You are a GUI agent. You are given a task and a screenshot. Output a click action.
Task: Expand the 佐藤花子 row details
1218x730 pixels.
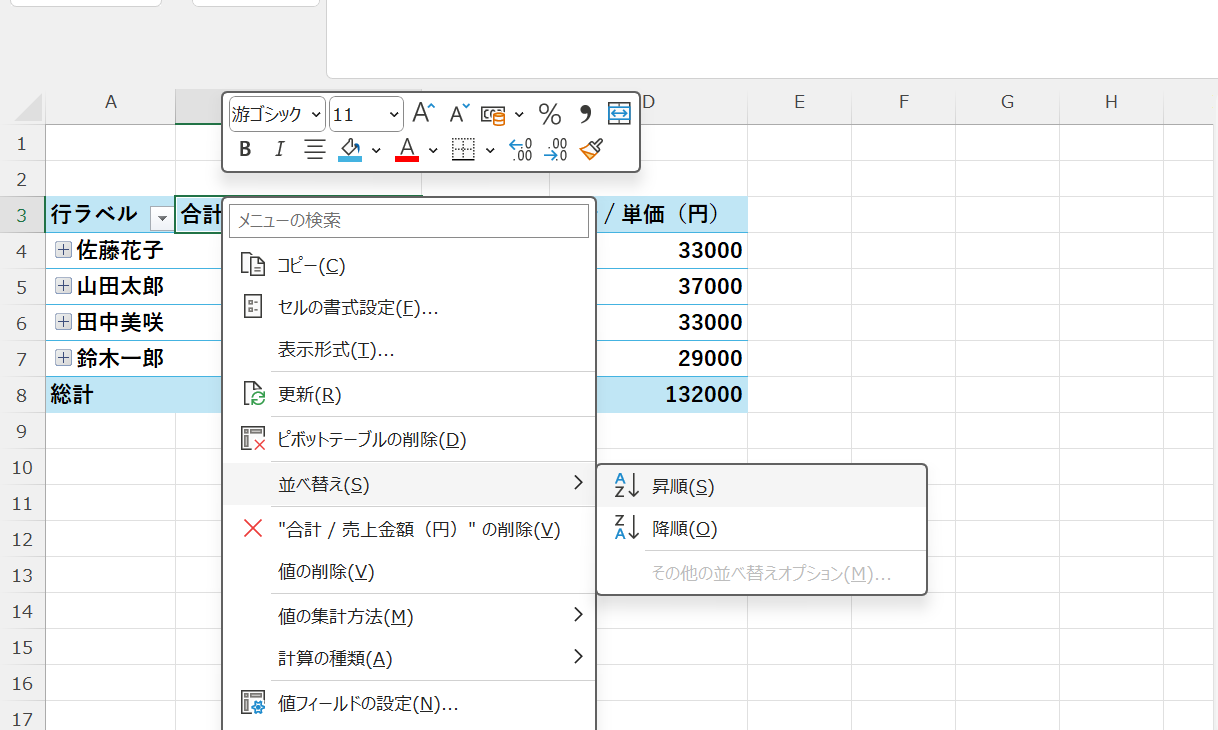tap(63, 250)
